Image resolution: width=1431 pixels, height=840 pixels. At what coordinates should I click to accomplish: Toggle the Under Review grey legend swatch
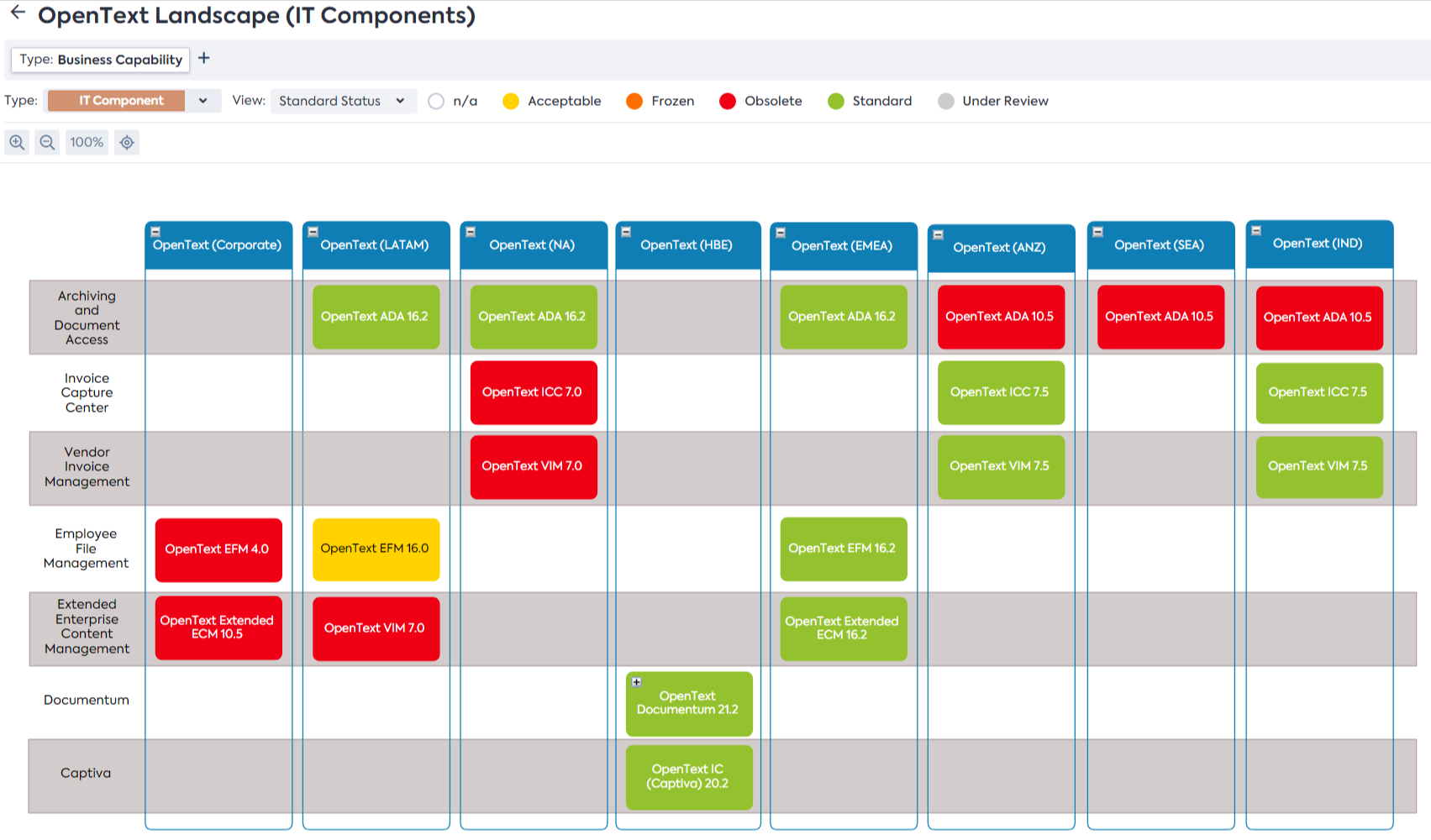[x=946, y=101]
